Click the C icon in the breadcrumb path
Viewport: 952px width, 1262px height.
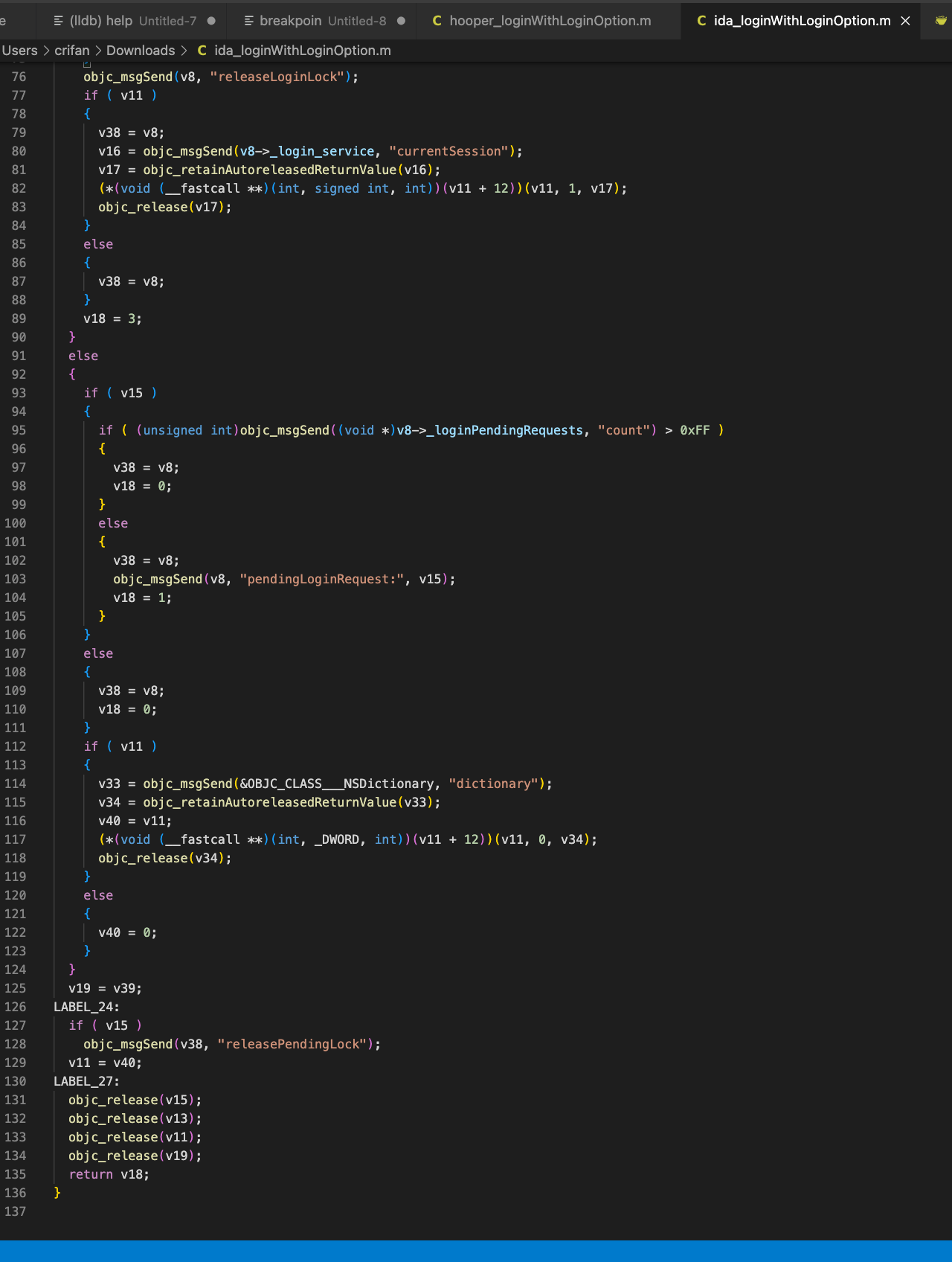tap(202, 51)
